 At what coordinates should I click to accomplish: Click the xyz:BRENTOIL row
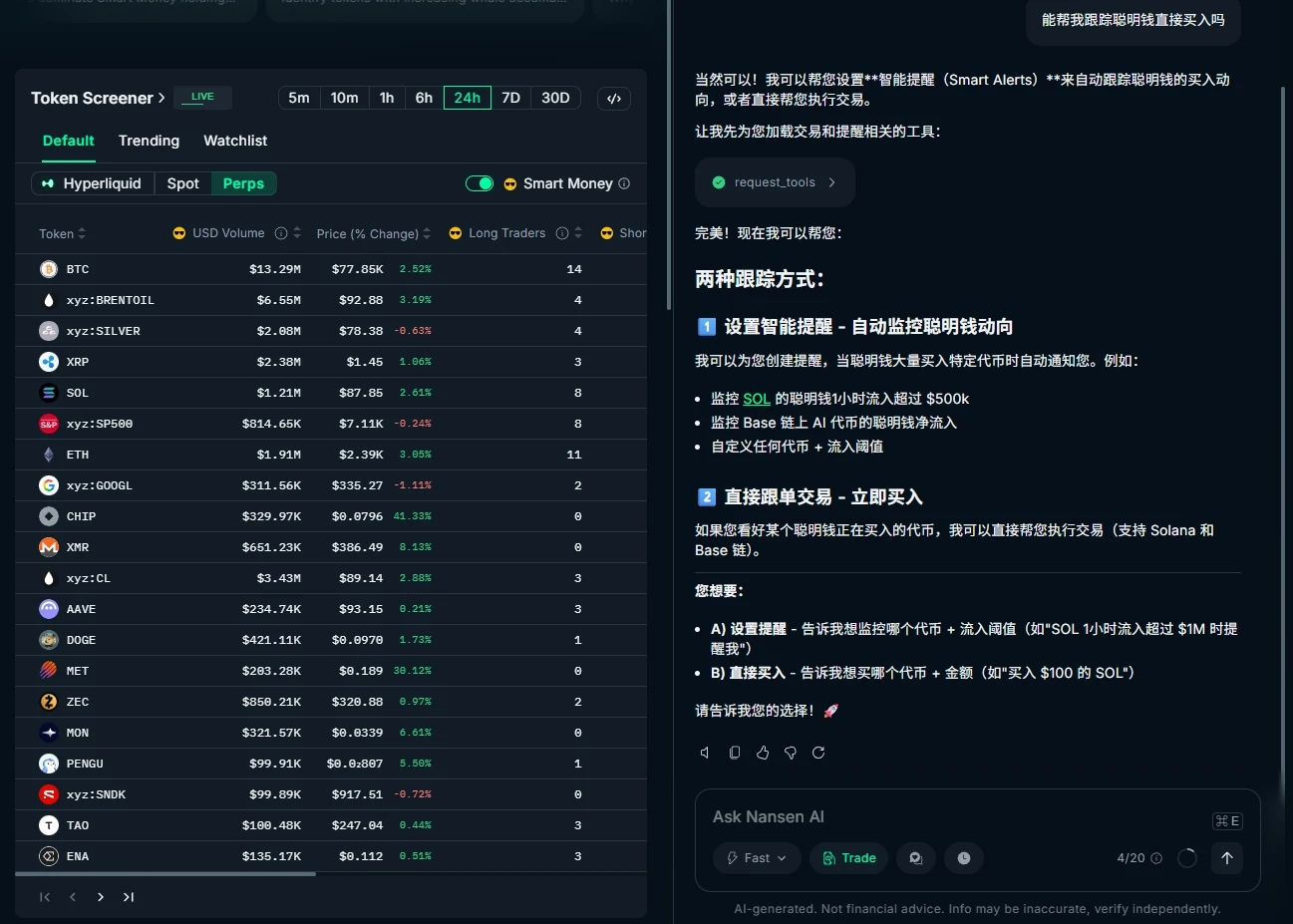[331, 300]
